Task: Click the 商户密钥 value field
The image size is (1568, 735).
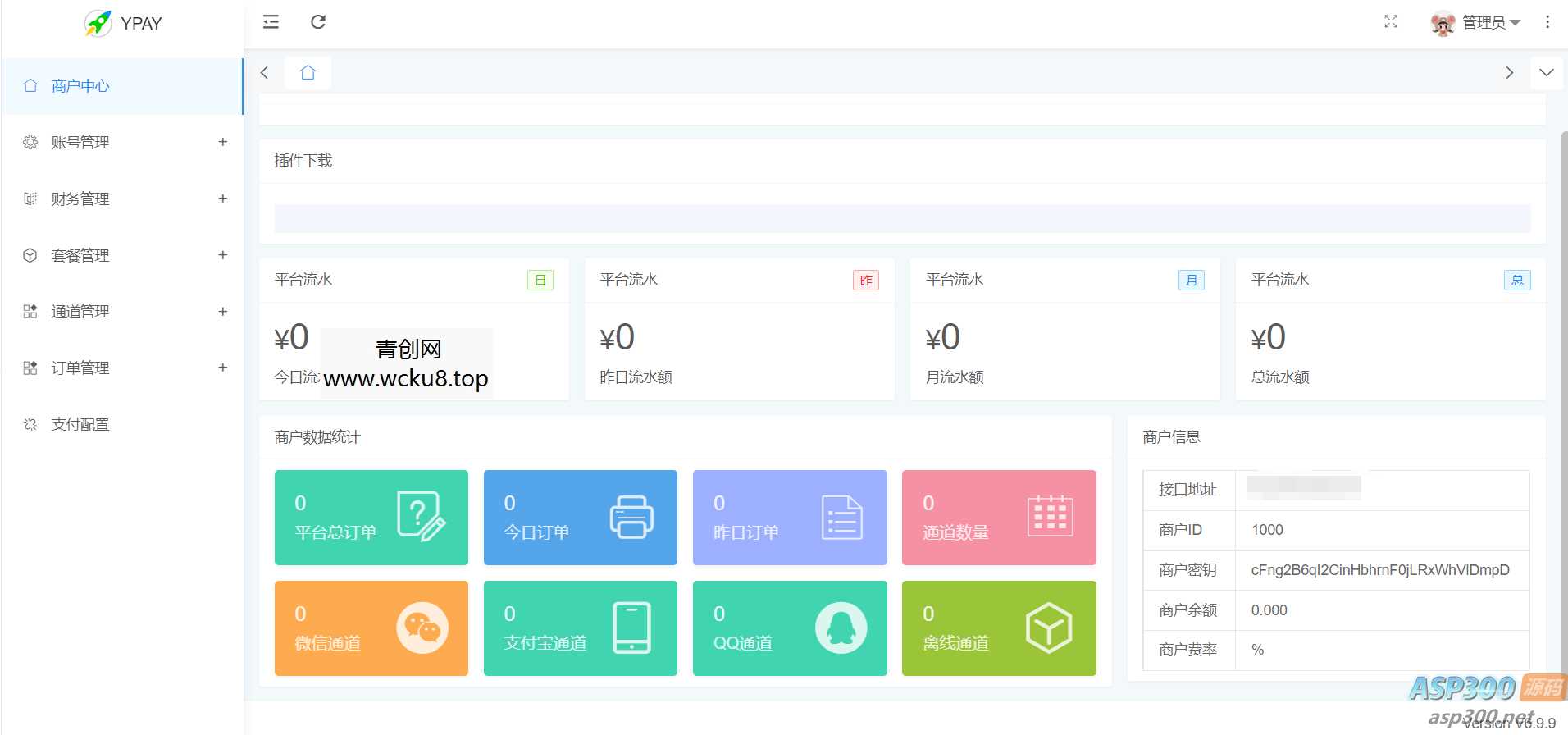Action: 1379,570
